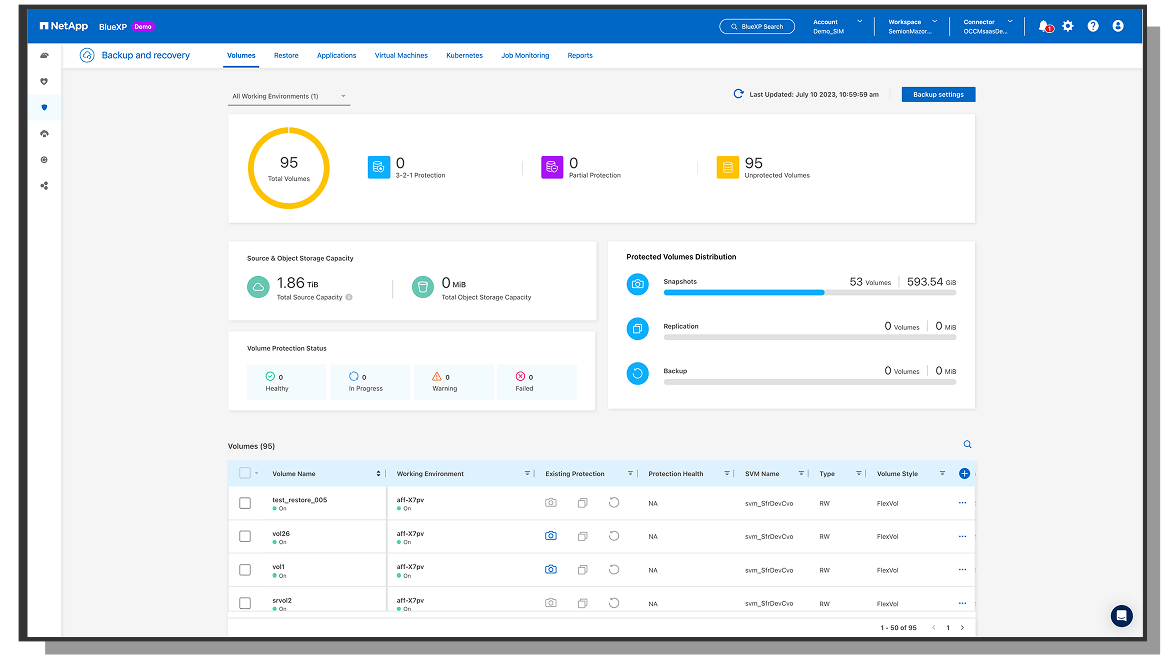
Task: Switch to the Restore tab
Action: [286, 56]
